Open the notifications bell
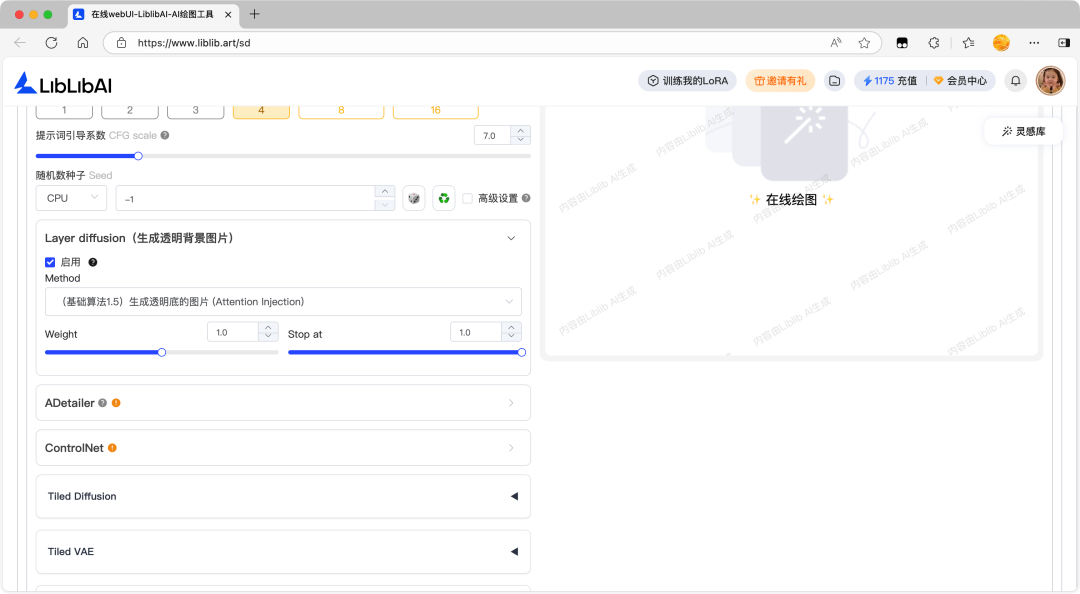Screen dimensions: 1080x594 1015,81
